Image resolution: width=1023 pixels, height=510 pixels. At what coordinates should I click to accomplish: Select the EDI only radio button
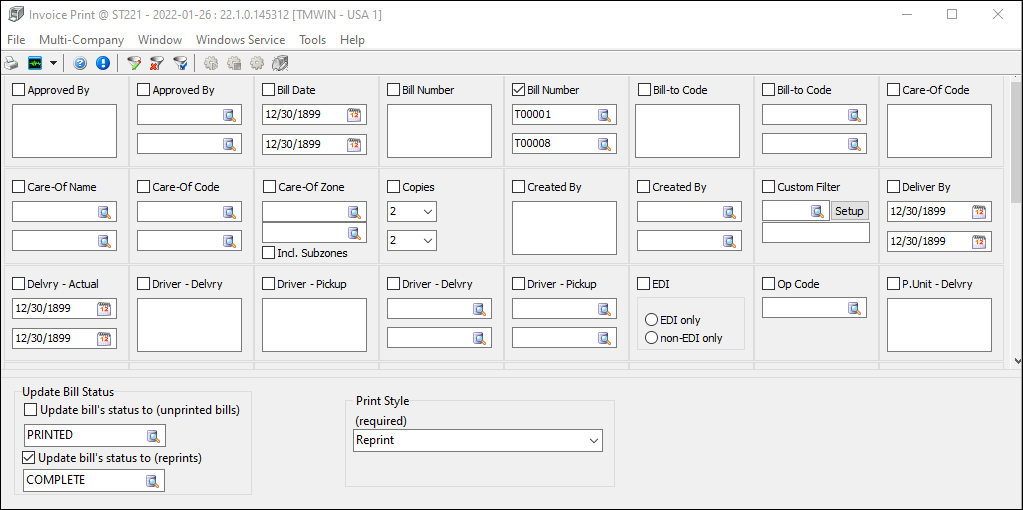tap(652, 320)
